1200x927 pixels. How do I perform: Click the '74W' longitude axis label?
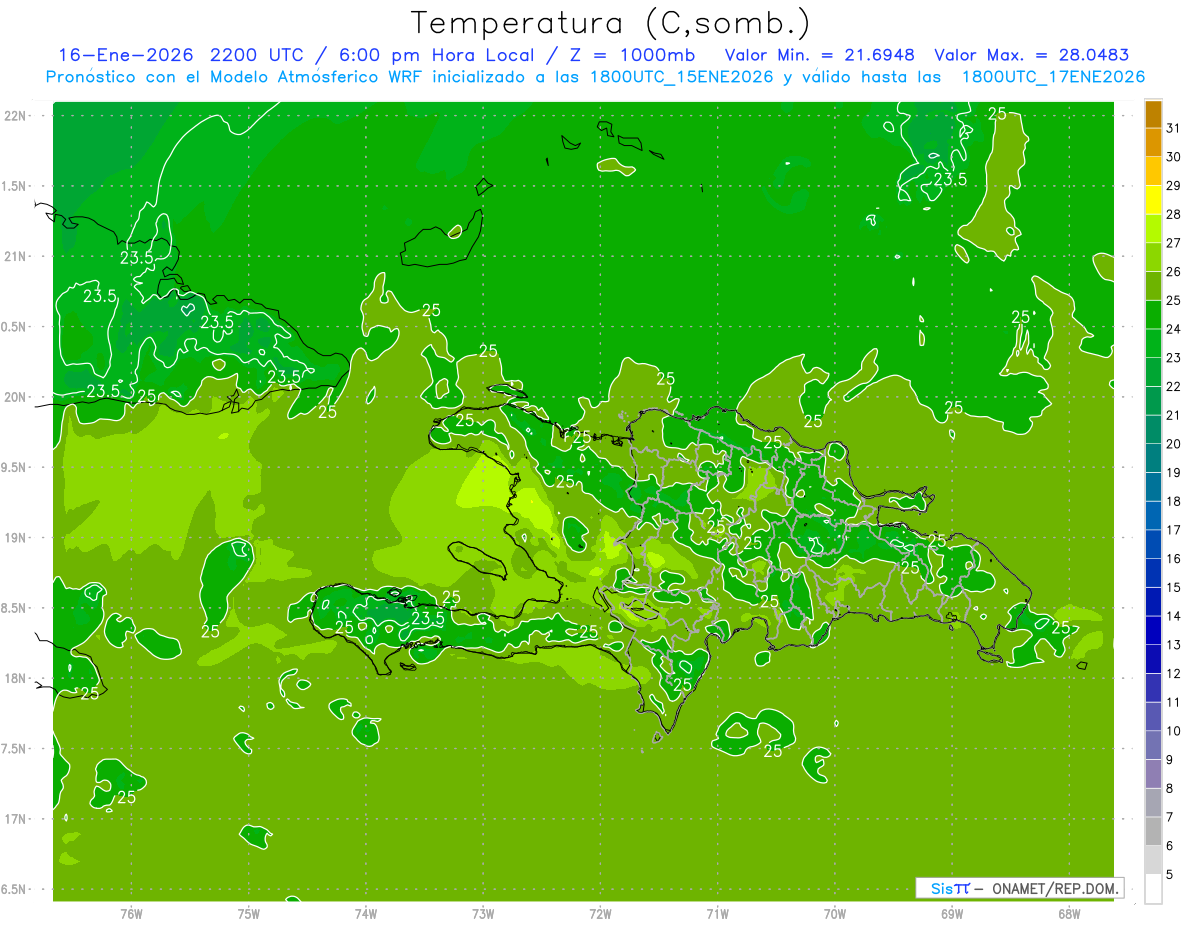[366, 914]
